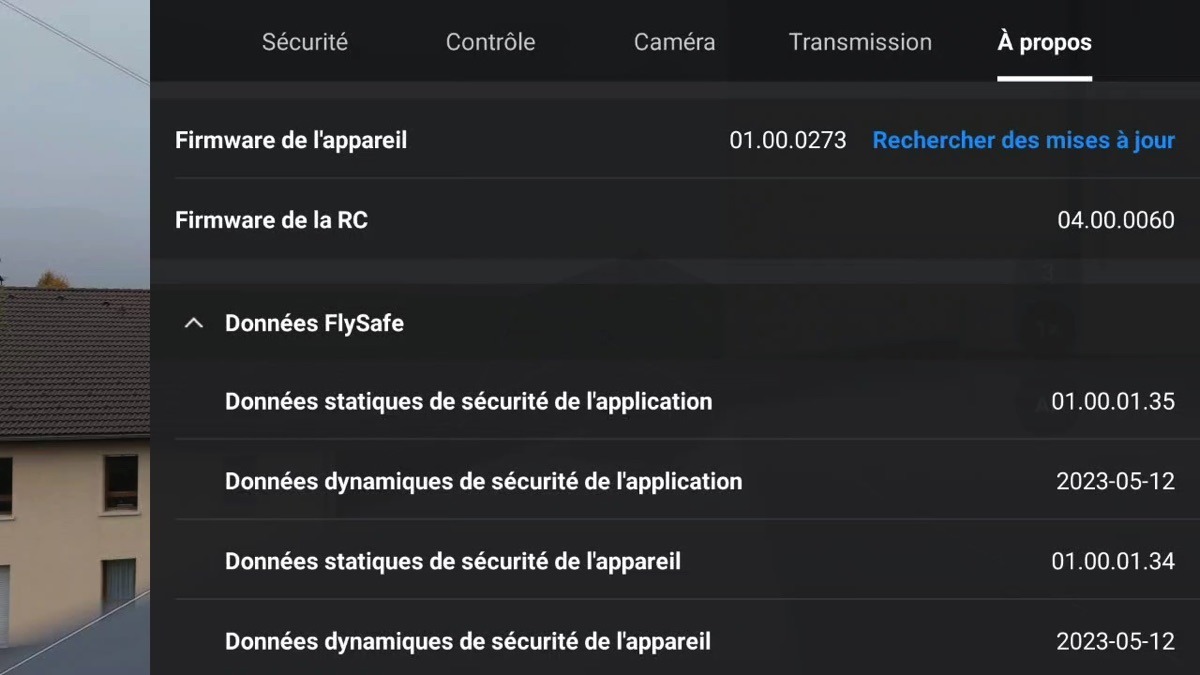The width and height of the screenshot is (1200, 675).
Task: Select the Firmware de la RC row
Action: [675, 220]
